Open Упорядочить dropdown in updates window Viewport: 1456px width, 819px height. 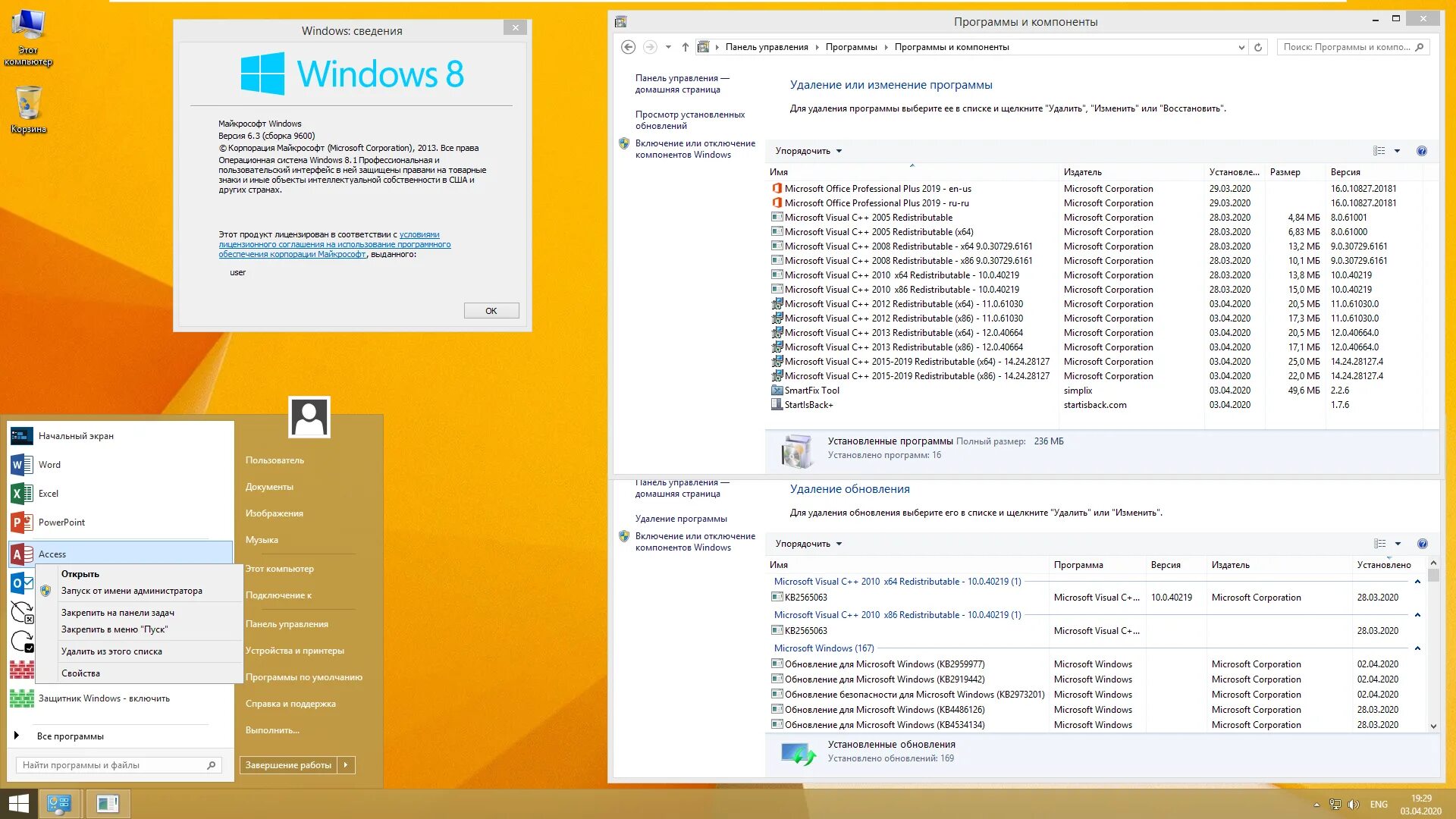[x=808, y=544]
